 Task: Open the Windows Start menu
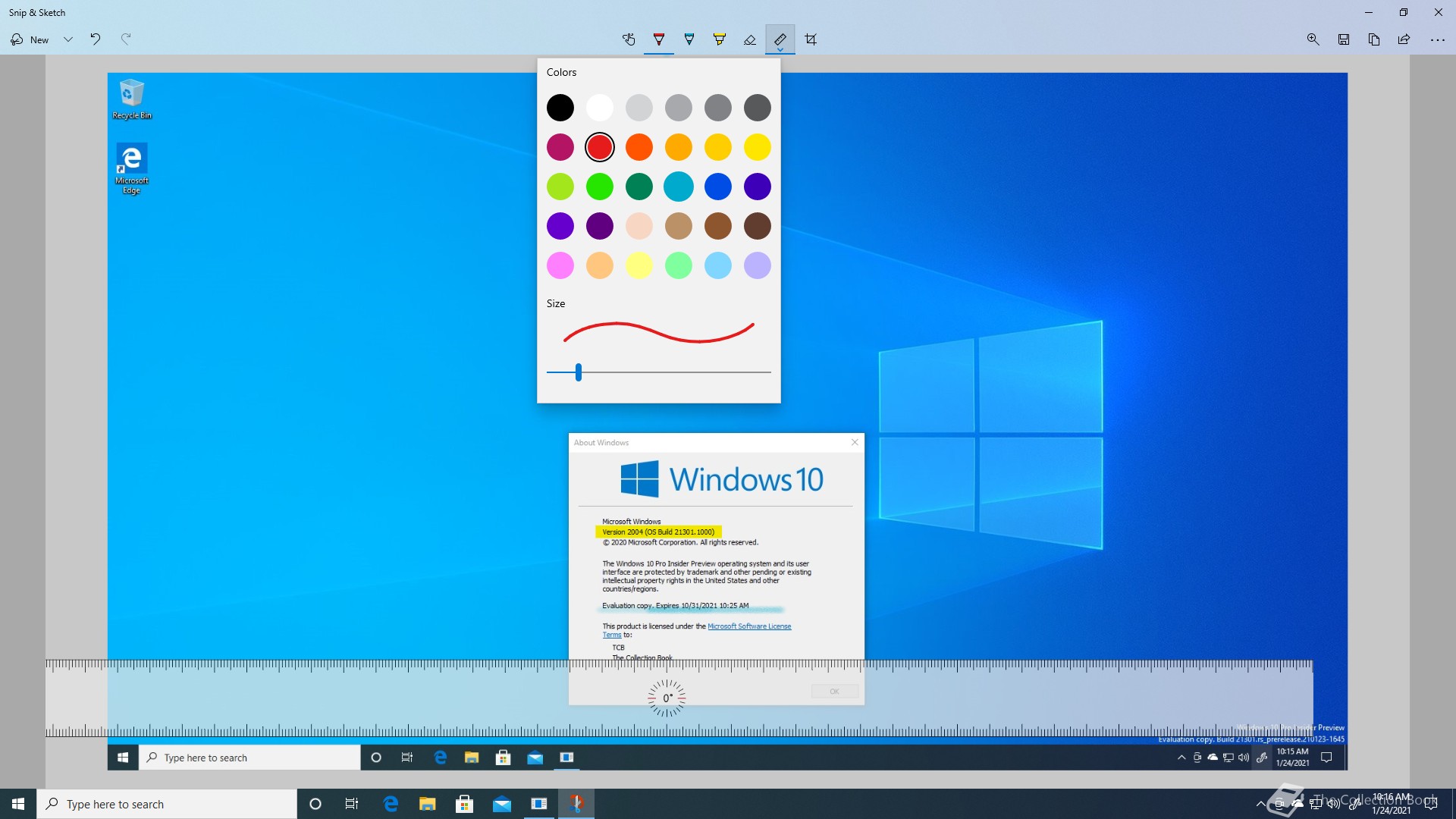pyautogui.click(x=18, y=804)
